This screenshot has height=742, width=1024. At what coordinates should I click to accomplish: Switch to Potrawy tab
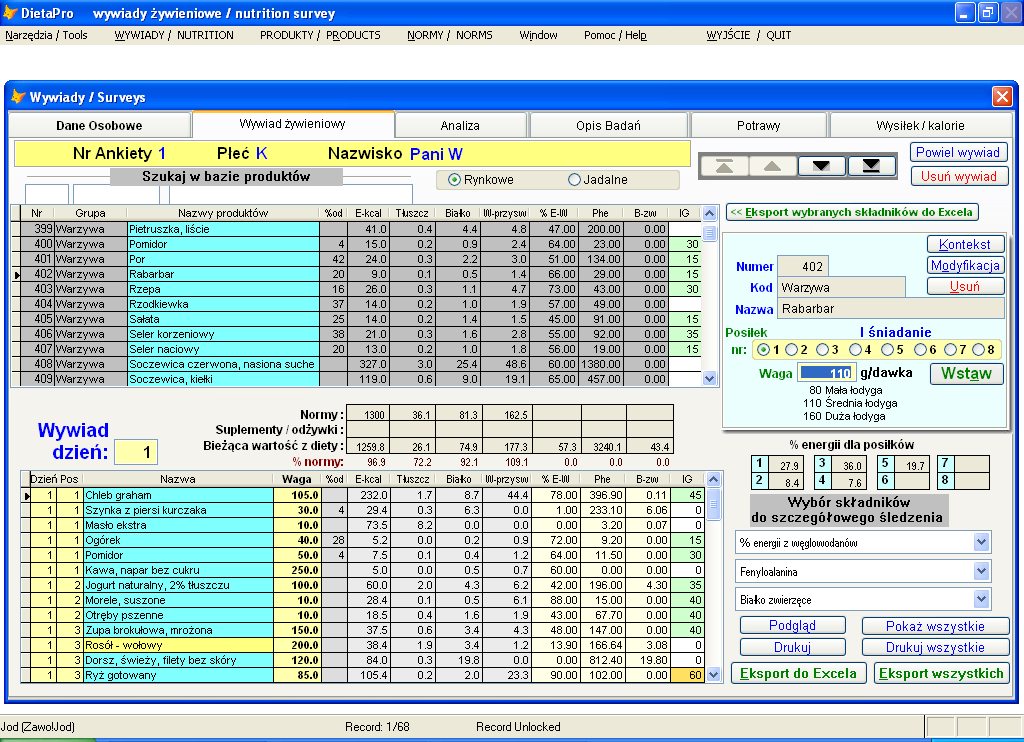(x=759, y=125)
